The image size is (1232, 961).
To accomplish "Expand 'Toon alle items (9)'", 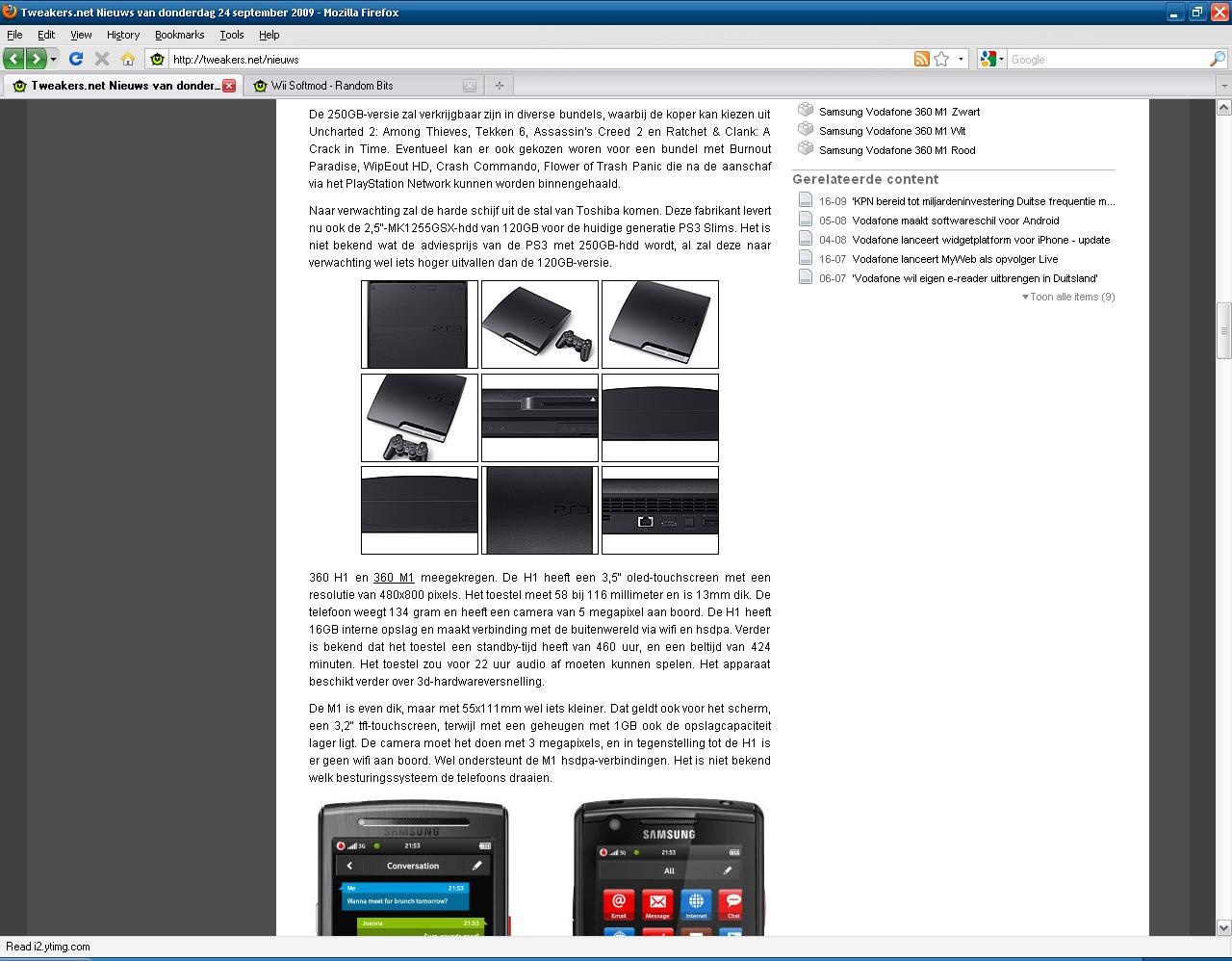I will click(1068, 297).
